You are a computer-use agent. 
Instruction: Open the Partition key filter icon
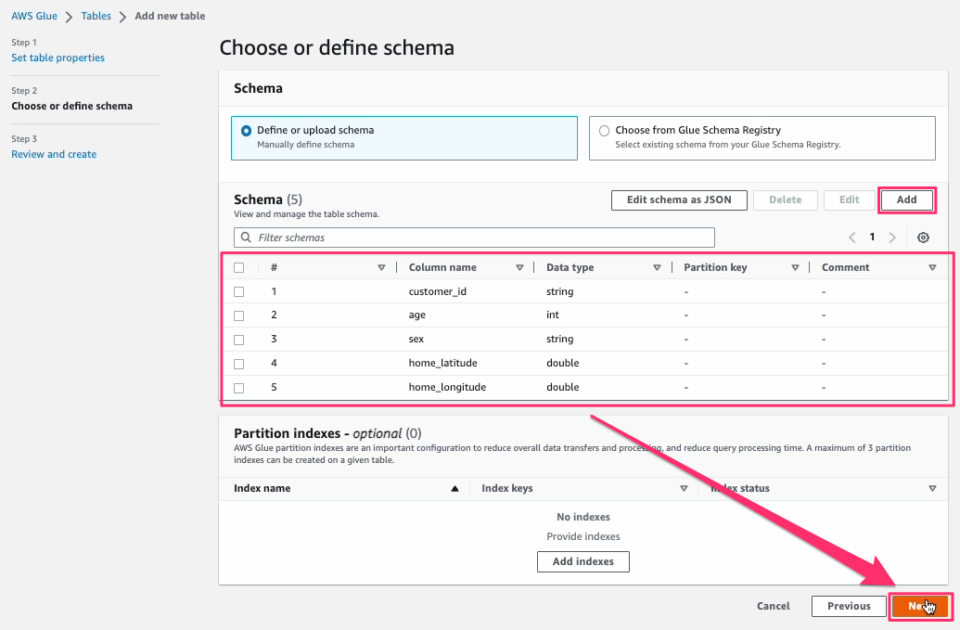pos(794,267)
